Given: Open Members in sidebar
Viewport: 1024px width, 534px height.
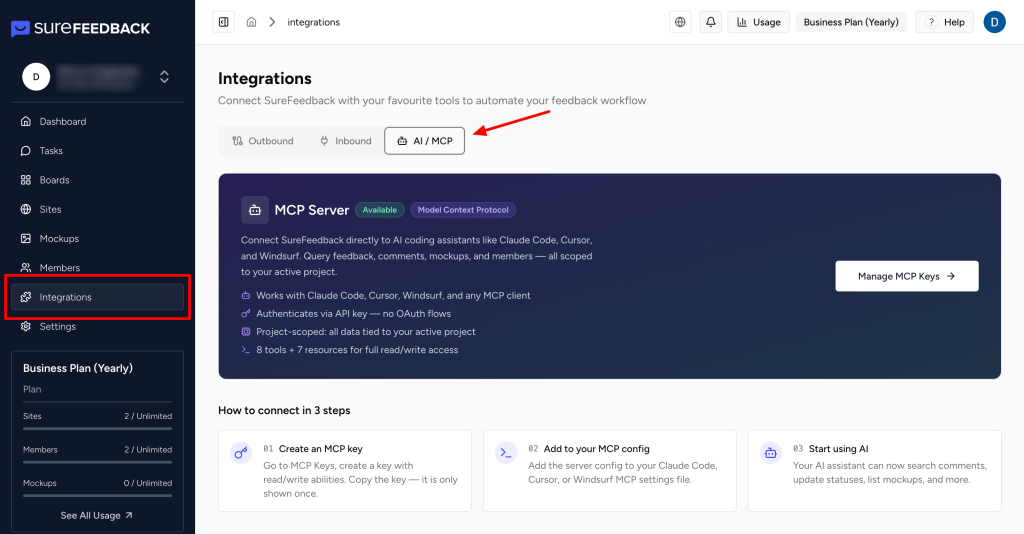Looking at the screenshot, I should [x=97, y=268].
